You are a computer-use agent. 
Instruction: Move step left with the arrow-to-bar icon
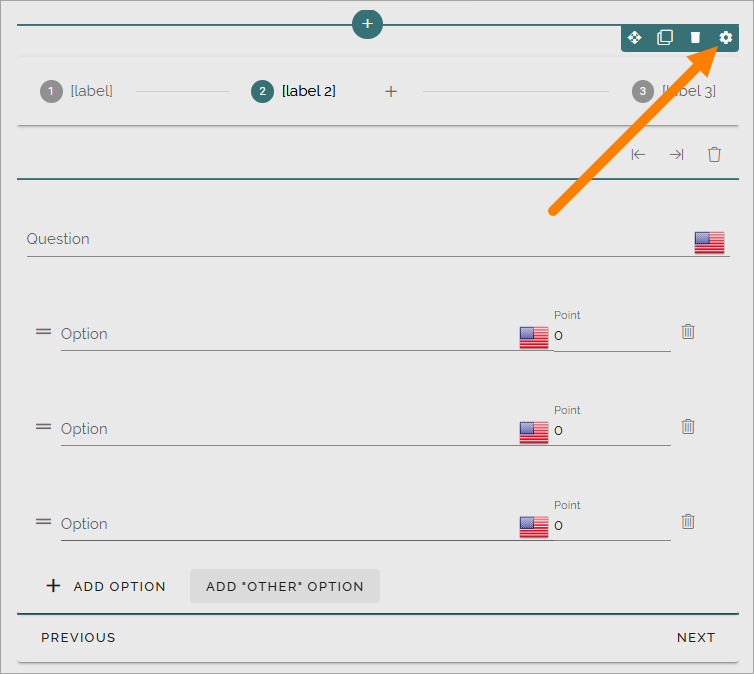[638, 155]
